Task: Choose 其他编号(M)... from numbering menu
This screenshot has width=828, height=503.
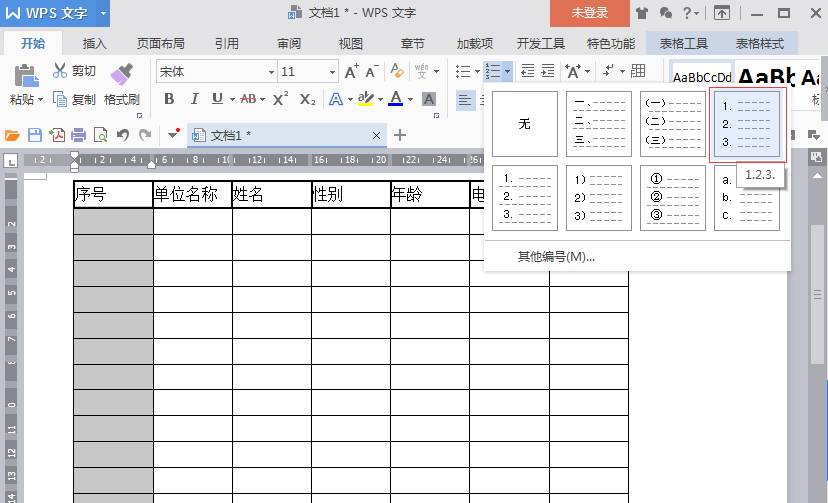Action: (x=555, y=256)
